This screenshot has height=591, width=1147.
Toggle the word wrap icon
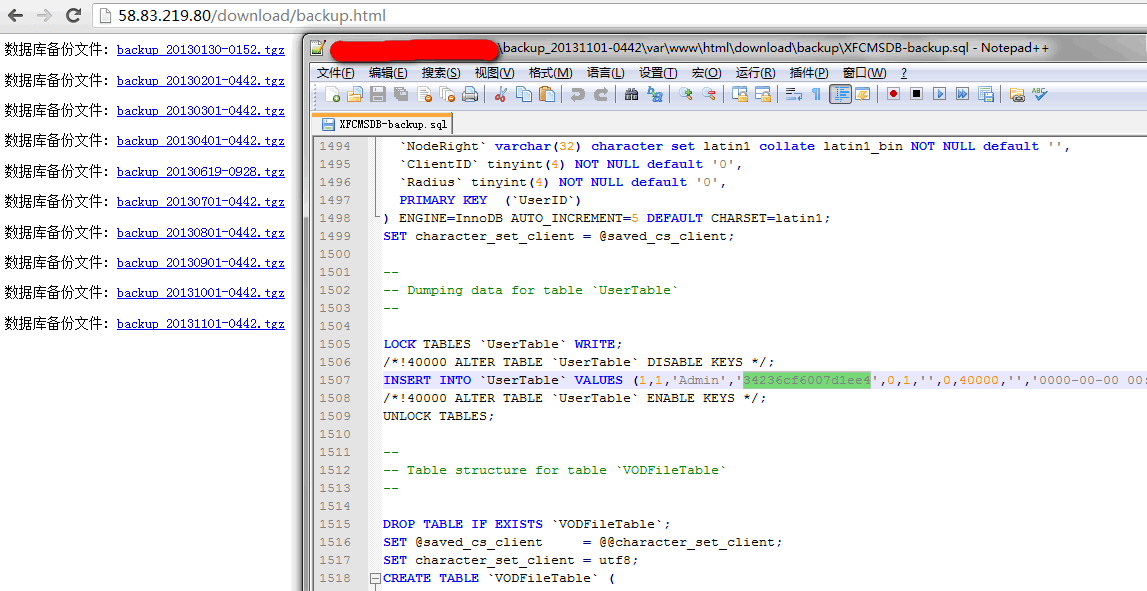pyautogui.click(x=794, y=94)
